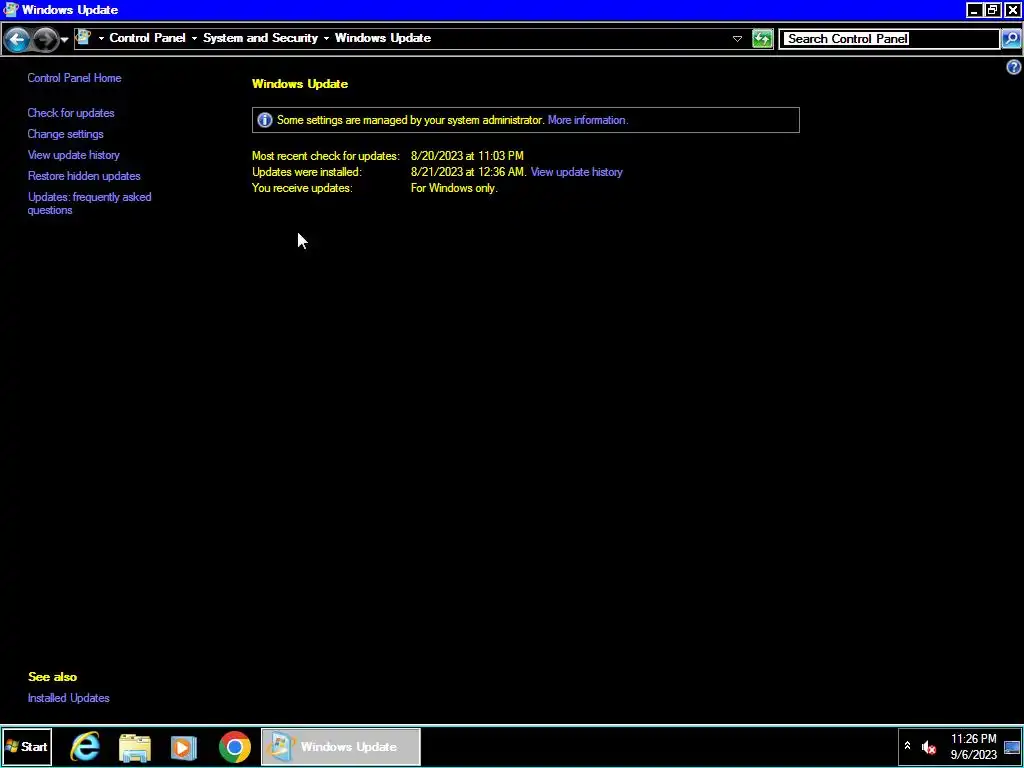Restore down the Windows Update window
1024x768 pixels.
(993, 10)
